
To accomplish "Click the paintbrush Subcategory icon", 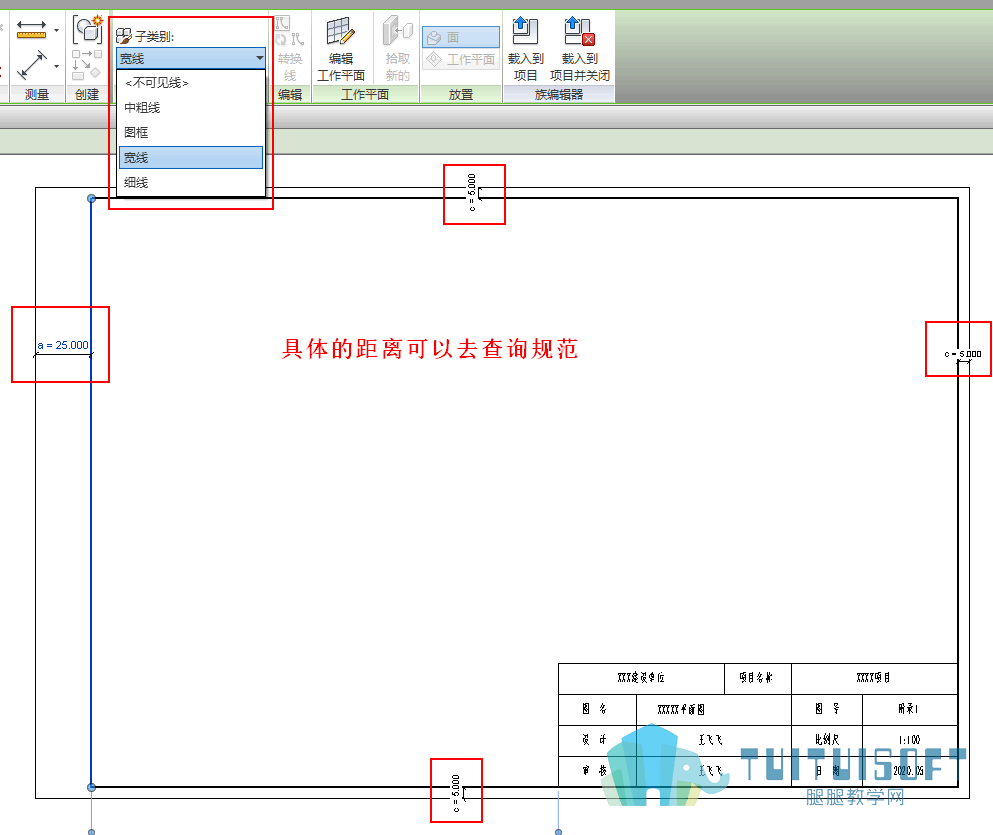I will click(x=124, y=36).
